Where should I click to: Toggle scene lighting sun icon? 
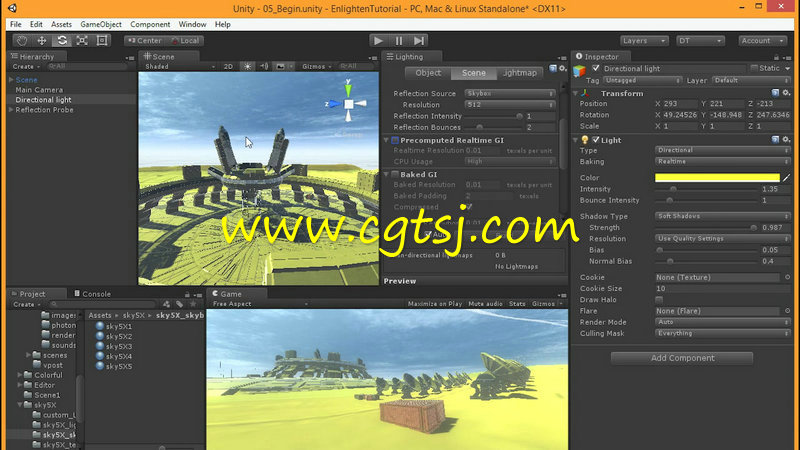click(247, 66)
